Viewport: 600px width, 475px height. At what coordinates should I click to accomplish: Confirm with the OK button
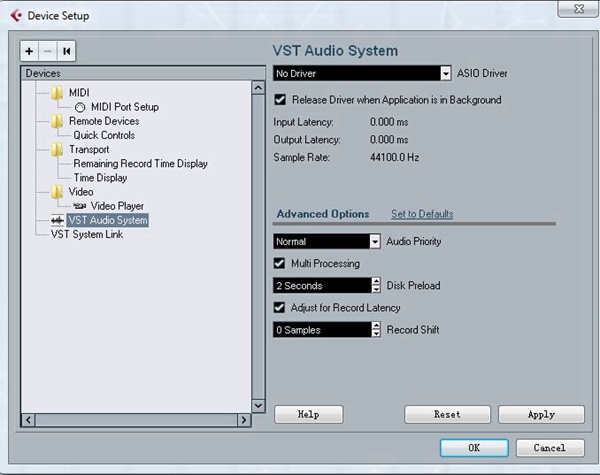click(474, 448)
